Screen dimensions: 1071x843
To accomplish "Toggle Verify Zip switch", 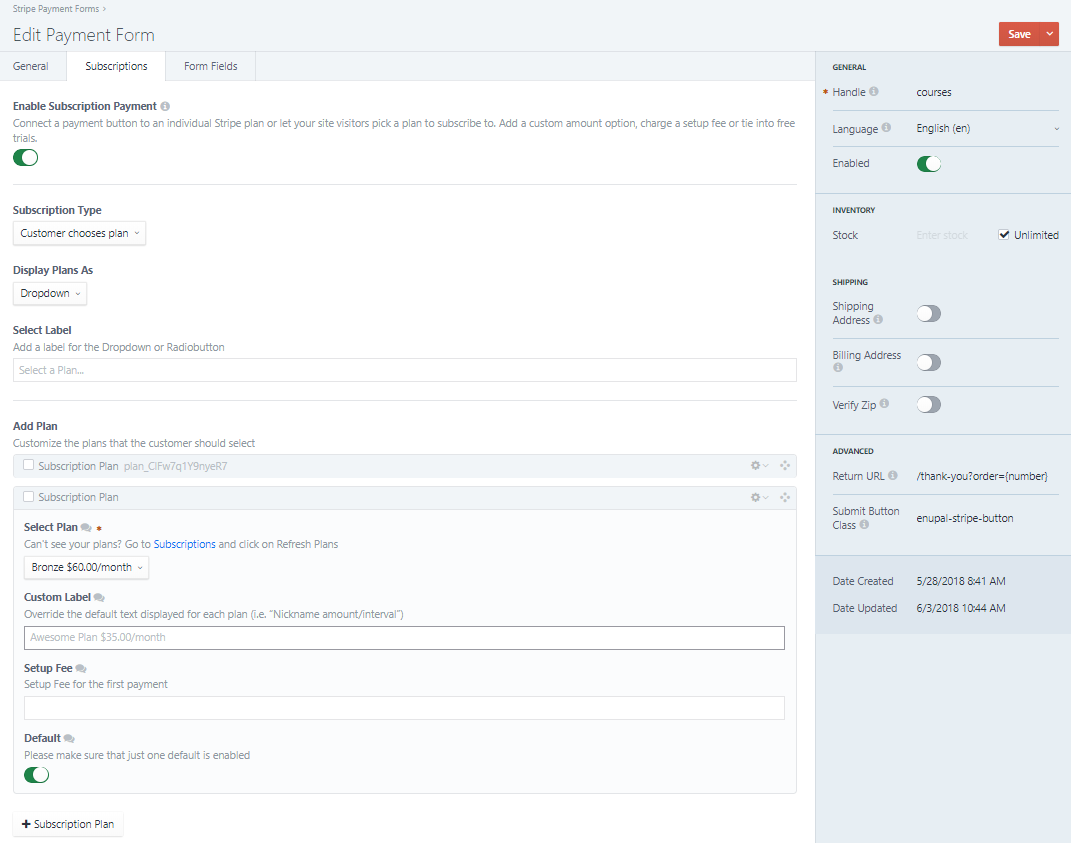I will coord(928,404).
